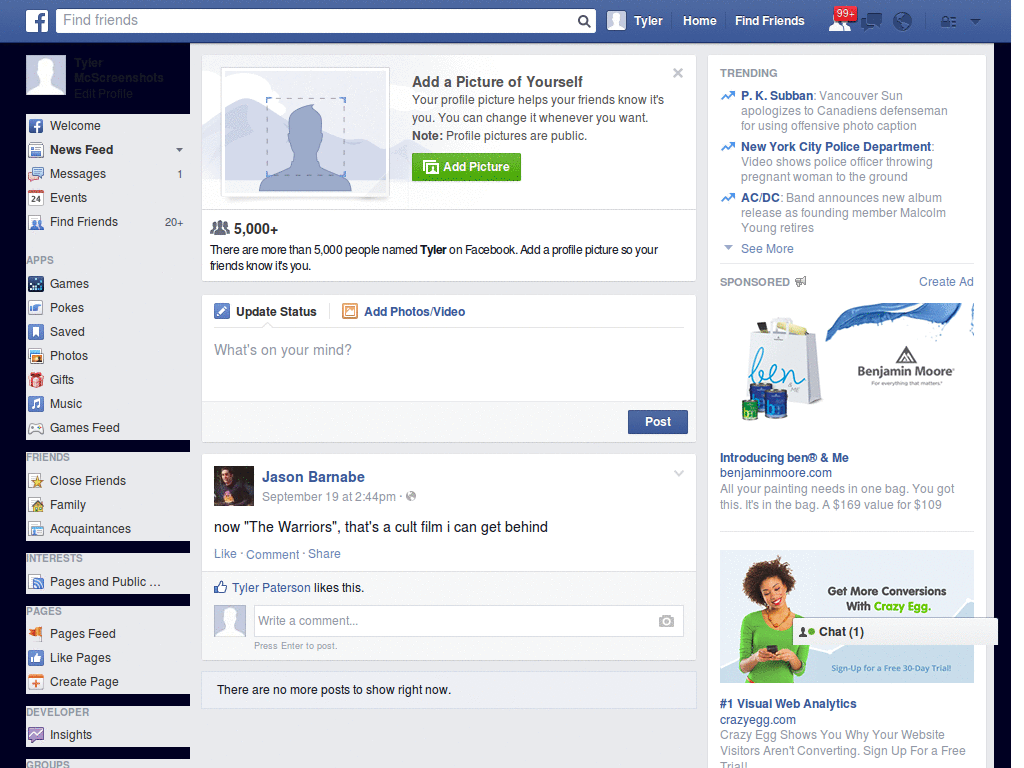Go to Home in top navigation

[x=699, y=21]
